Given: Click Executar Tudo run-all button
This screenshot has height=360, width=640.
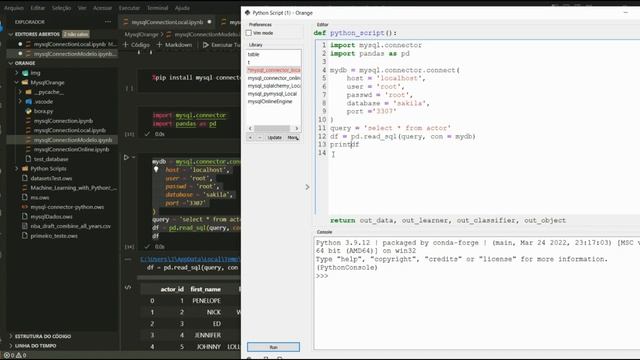Looking at the screenshot, I should [x=221, y=45].
